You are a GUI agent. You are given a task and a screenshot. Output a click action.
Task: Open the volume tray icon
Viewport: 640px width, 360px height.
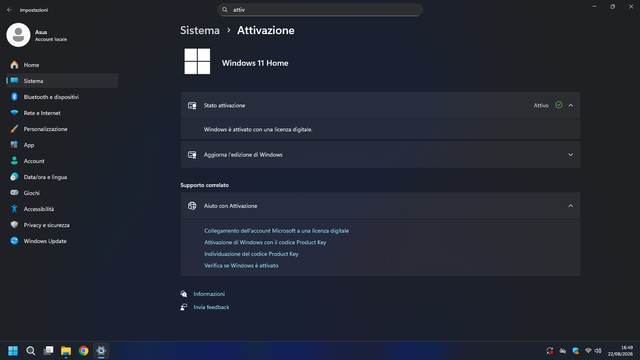598,351
